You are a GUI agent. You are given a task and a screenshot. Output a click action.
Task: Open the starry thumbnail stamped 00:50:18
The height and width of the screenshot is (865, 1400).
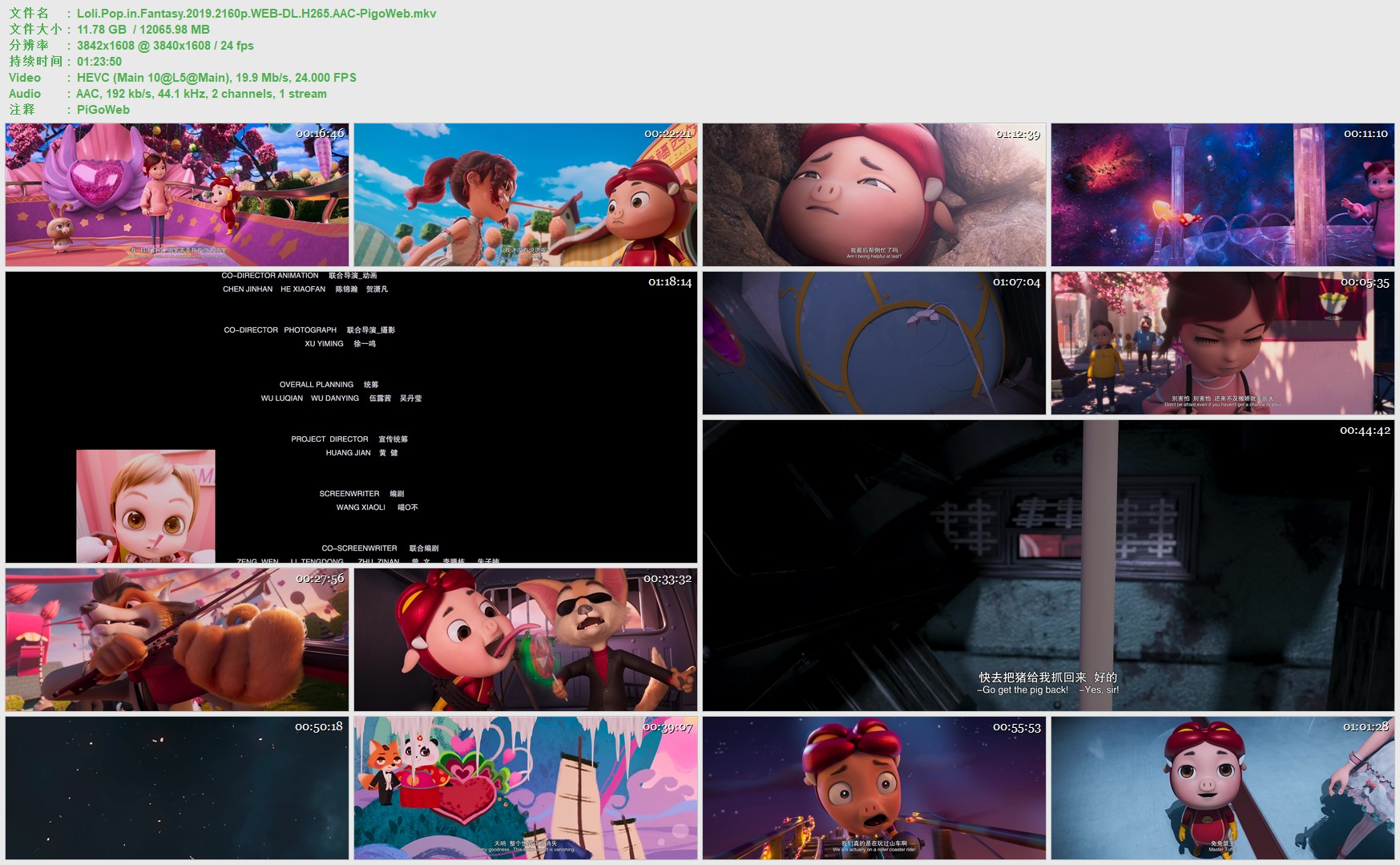pyautogui.click(x=177, y=788)
